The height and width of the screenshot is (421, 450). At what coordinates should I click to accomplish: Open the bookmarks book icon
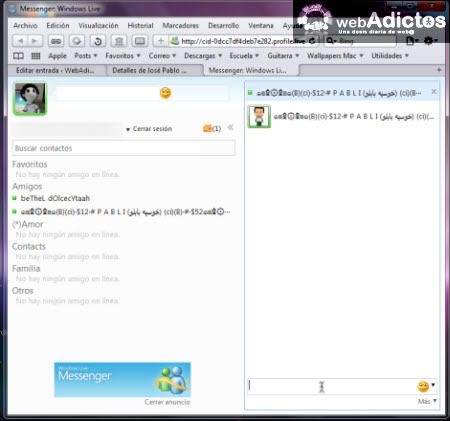tap(18, 56)
